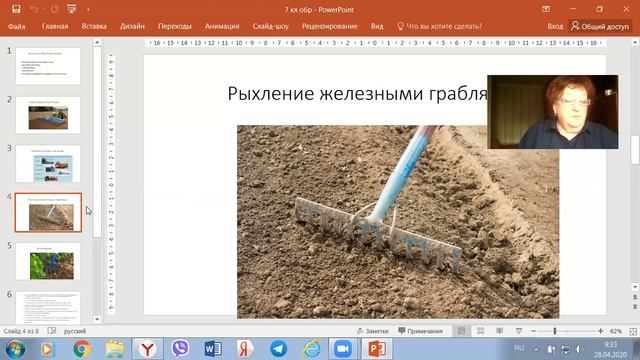
Task: Click the spell check status icon
Action: click(x=52, y=331)
